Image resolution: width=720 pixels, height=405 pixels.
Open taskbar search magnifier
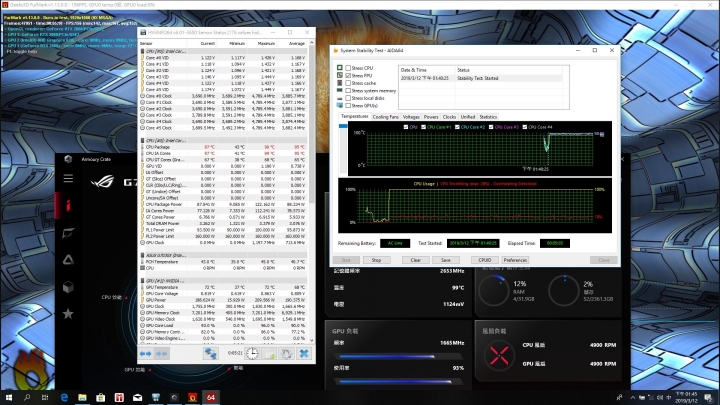(x=27, y=397)
